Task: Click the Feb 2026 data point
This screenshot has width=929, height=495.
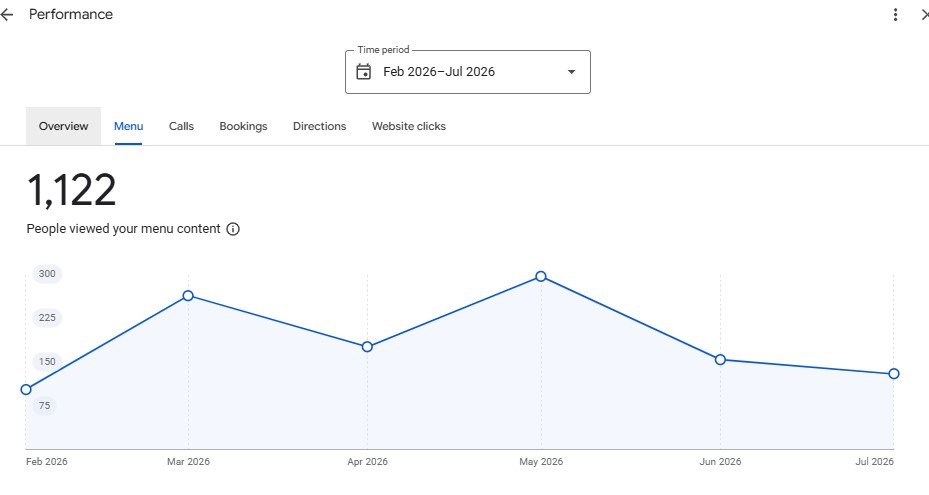Action: pyautogui.click(x=26, y=389)
